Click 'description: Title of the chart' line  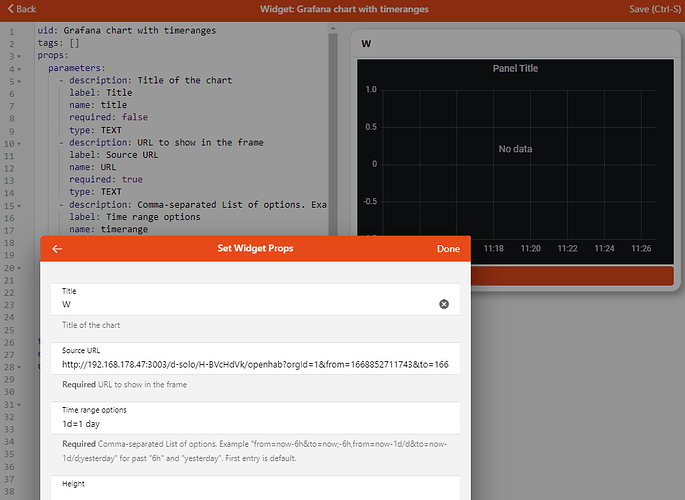pos(150,80)
